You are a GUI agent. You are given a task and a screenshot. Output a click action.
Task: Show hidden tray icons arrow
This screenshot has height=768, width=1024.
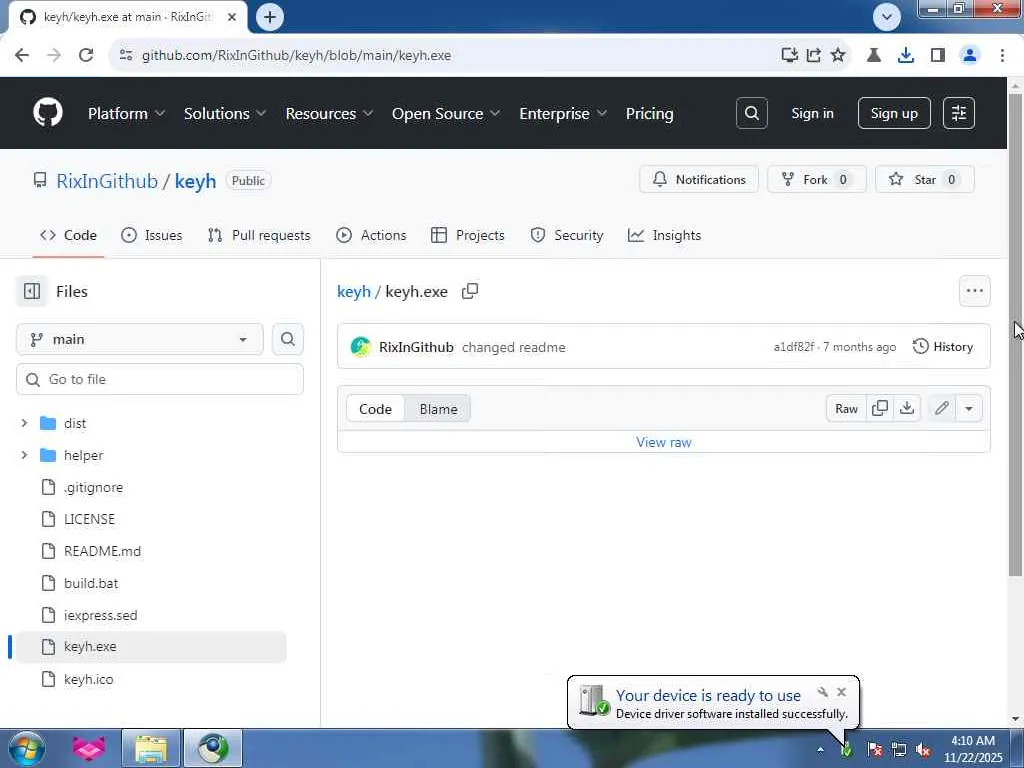coord(820,750)
